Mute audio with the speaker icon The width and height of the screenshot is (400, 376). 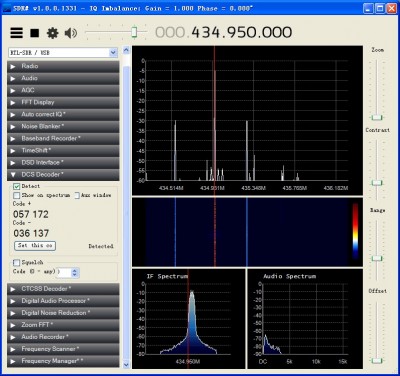[71, 33]
